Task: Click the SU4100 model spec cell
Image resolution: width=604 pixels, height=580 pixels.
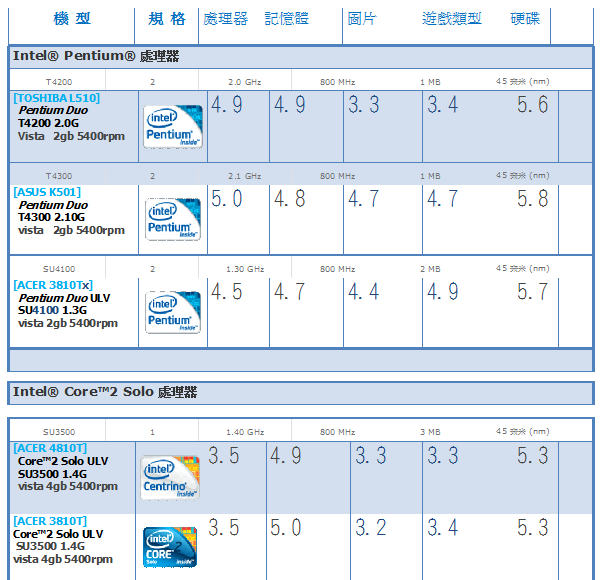Action: (59, 269)
